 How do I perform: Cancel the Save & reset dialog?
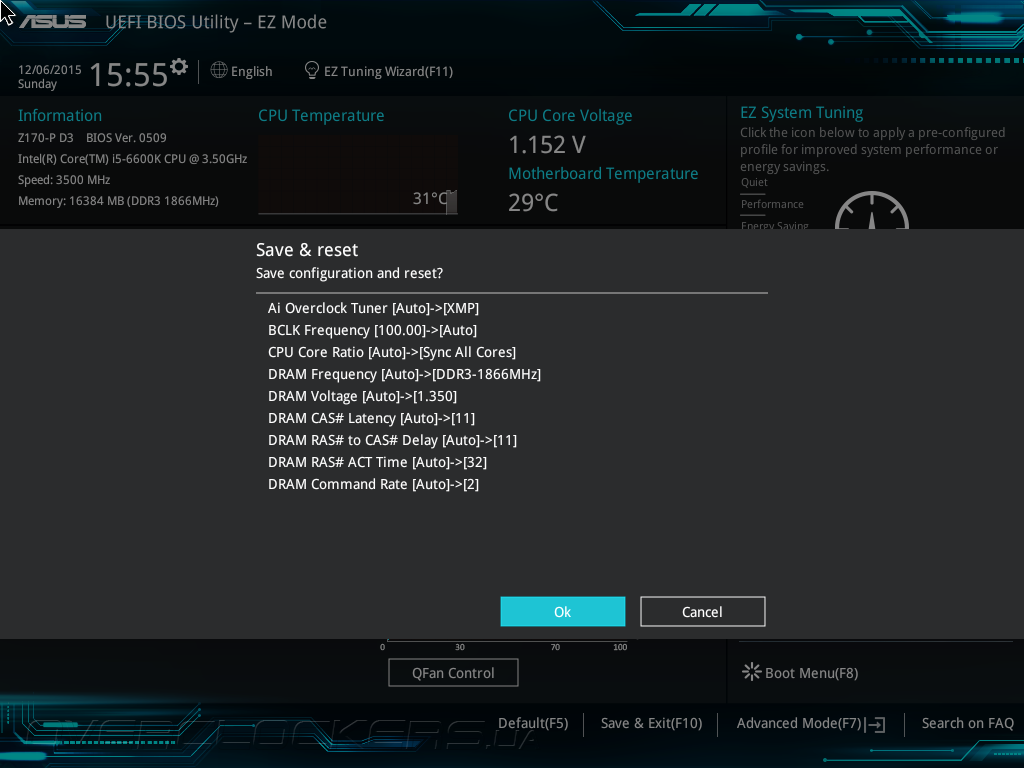pyautogui.click(x=702, y=611)
